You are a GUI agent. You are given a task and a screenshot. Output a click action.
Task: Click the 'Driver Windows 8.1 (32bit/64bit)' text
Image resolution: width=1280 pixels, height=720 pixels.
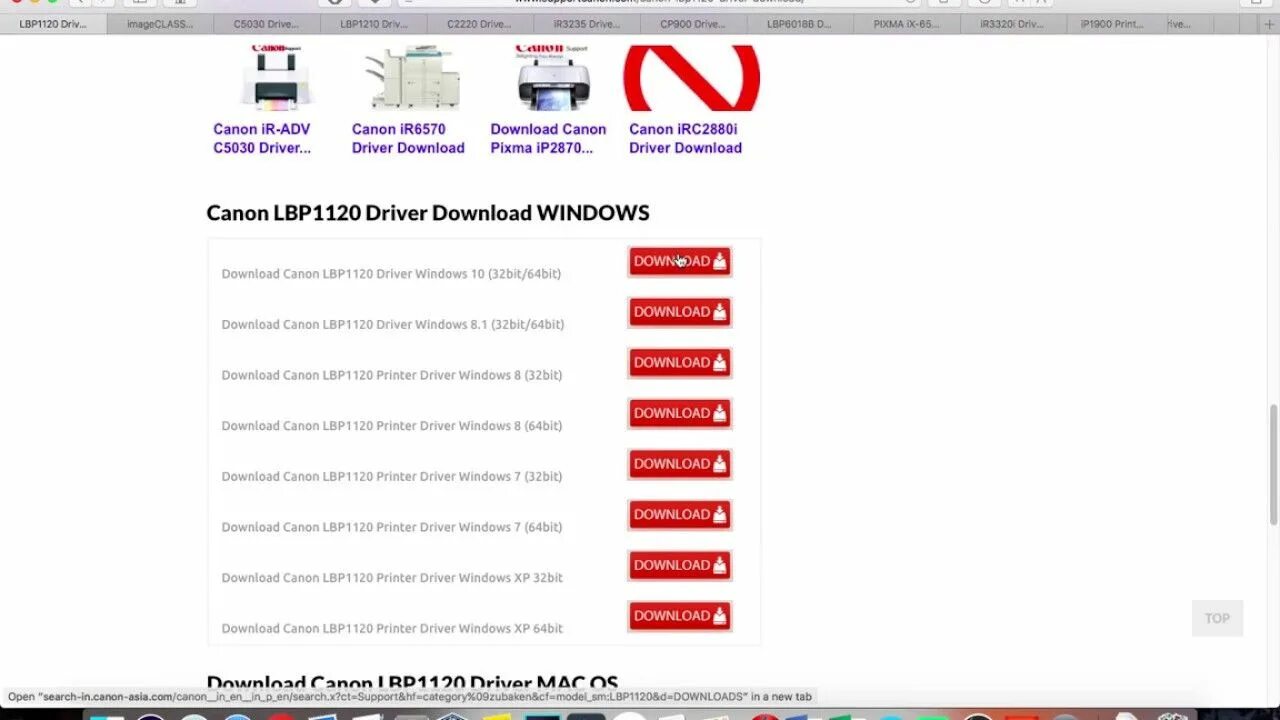click(x=470, y=324)
